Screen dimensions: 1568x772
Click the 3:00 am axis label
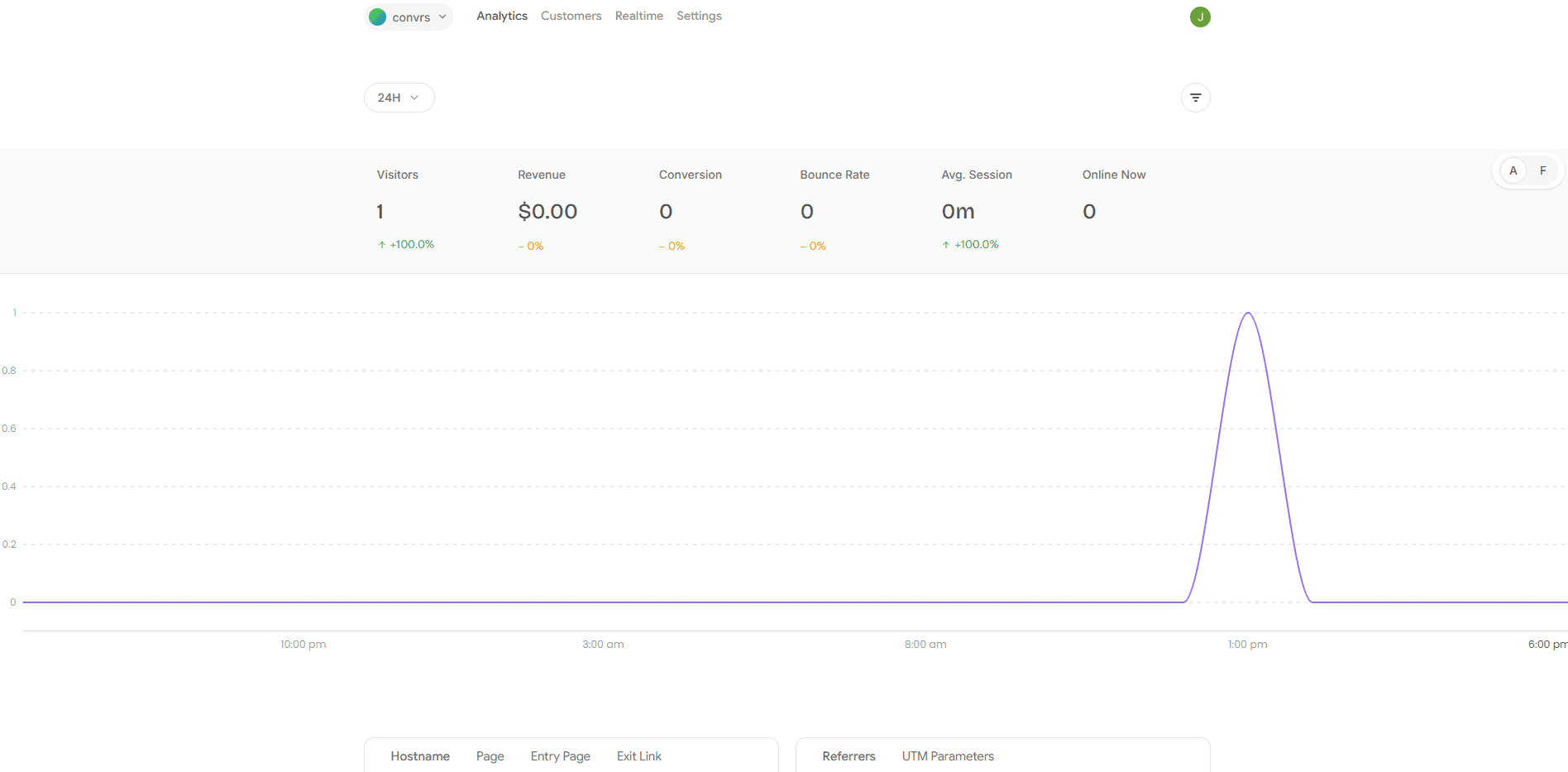(x=603, y=644)
